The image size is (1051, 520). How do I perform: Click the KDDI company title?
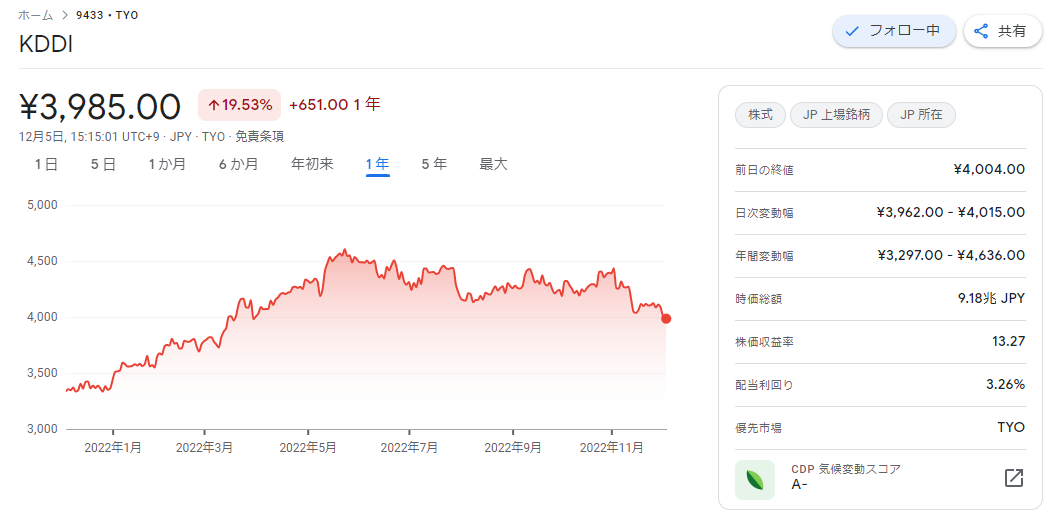pos(46,44)
